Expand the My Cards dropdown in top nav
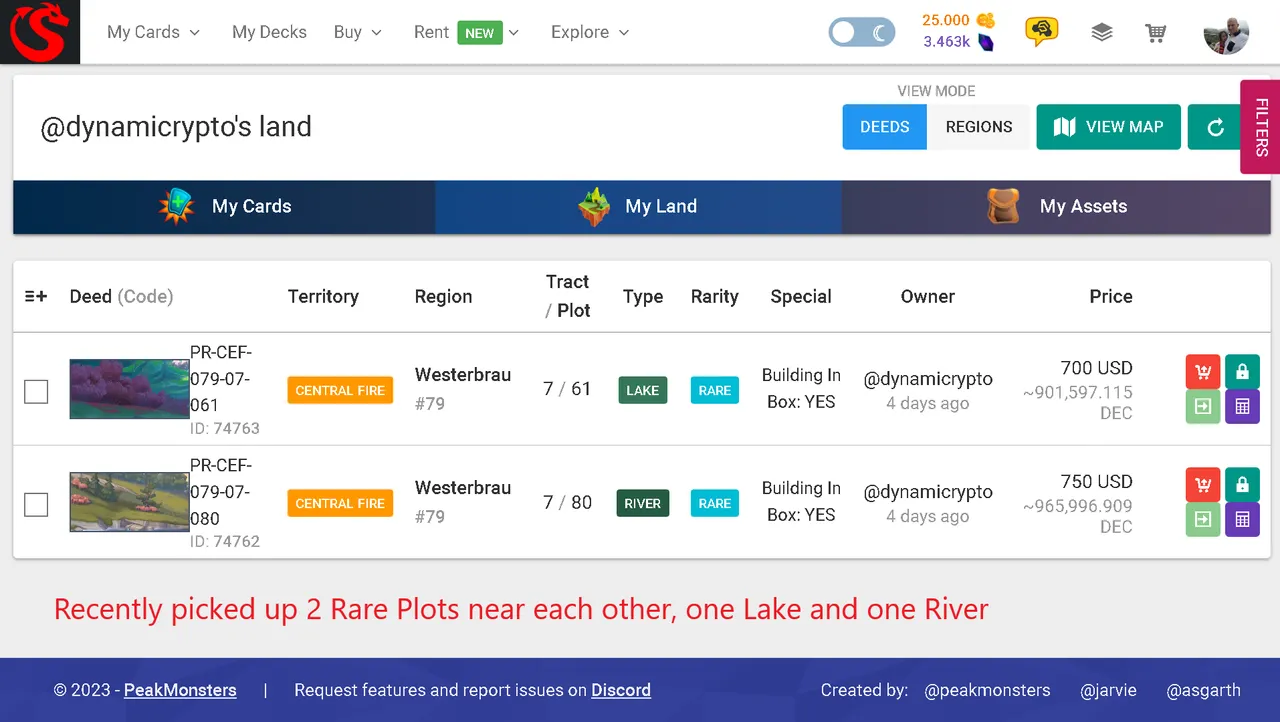The width and height of the screenshot is (1280, 722). [x=153, y=32]
